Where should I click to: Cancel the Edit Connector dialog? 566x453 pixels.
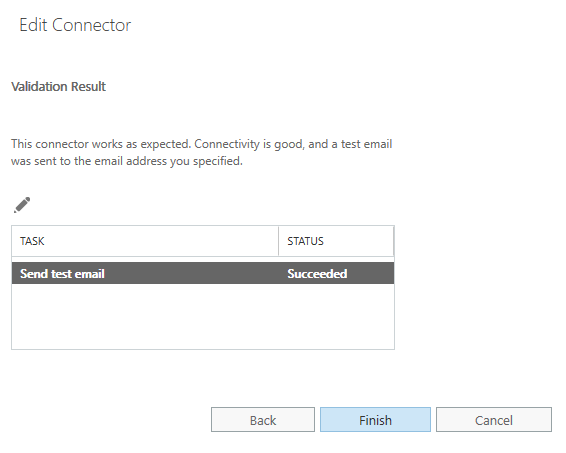493,419
